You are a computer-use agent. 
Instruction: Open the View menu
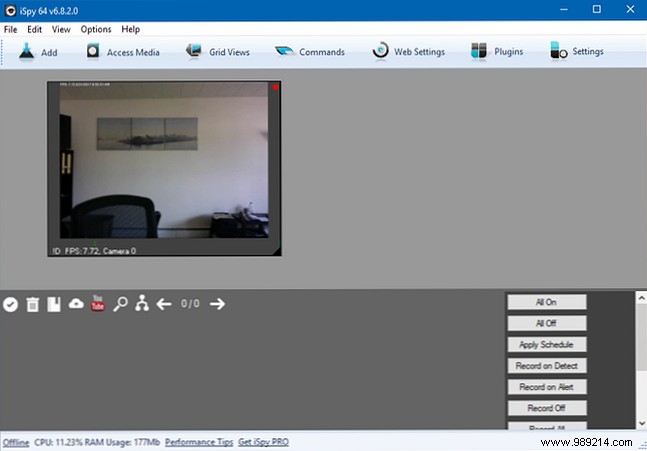[x=61, y=29]
